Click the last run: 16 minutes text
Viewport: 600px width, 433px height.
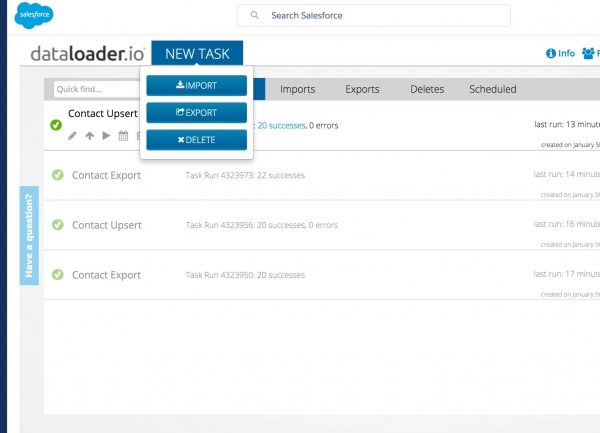point(567,224)
